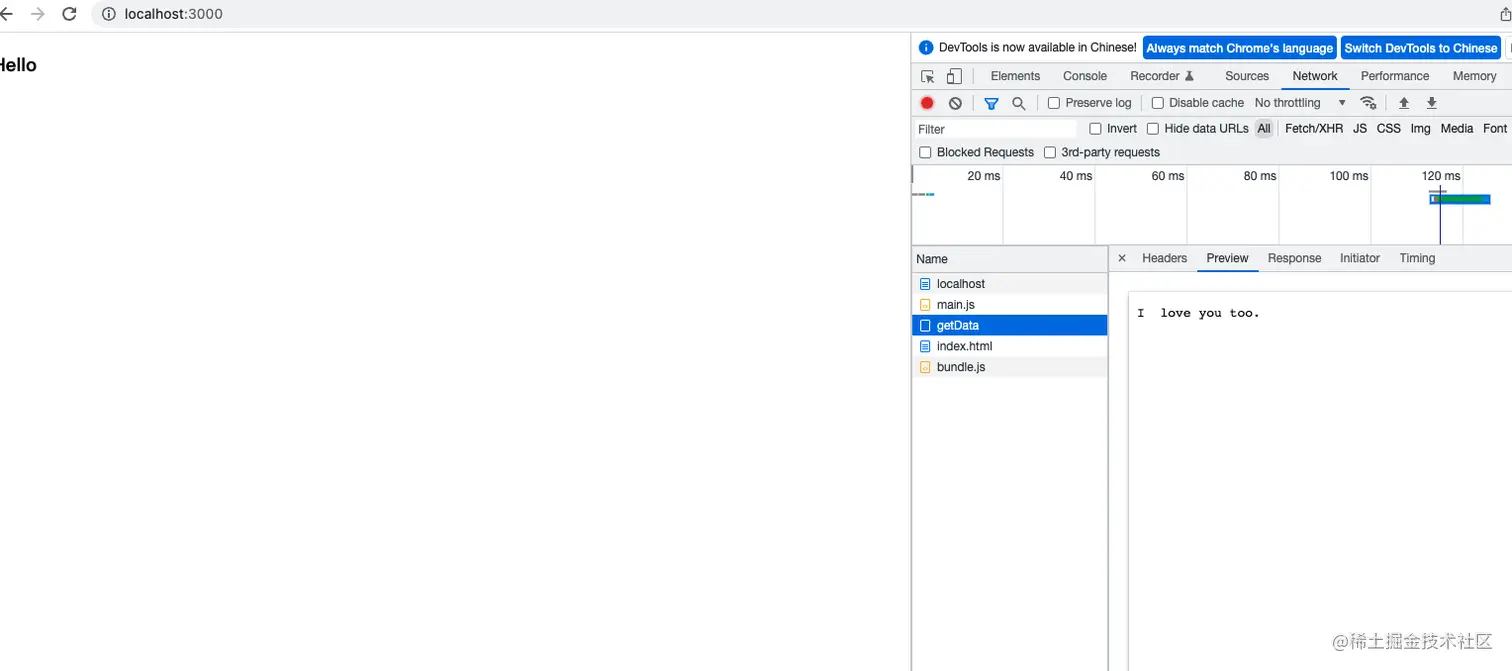Click the site info icon in address bar
This screenshot has width=1512, height=671.
tap(109, 14)
